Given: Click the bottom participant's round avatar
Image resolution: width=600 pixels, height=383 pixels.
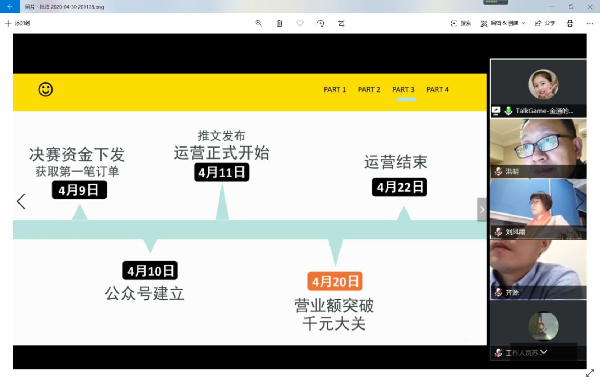Looking at the screenshot, I should tap(543, 326).
